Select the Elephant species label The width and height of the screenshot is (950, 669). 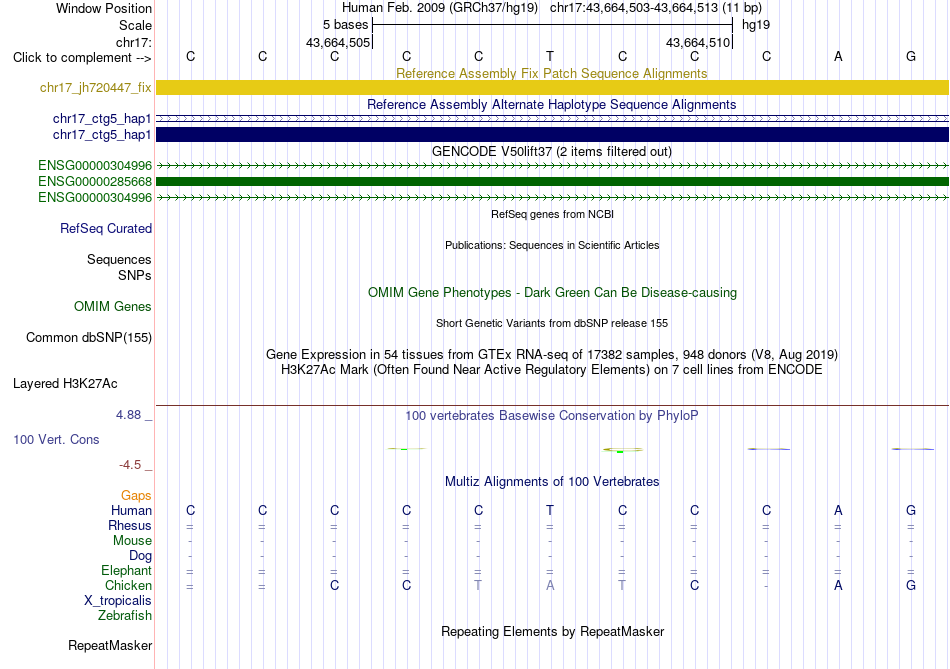click(126, 570)
